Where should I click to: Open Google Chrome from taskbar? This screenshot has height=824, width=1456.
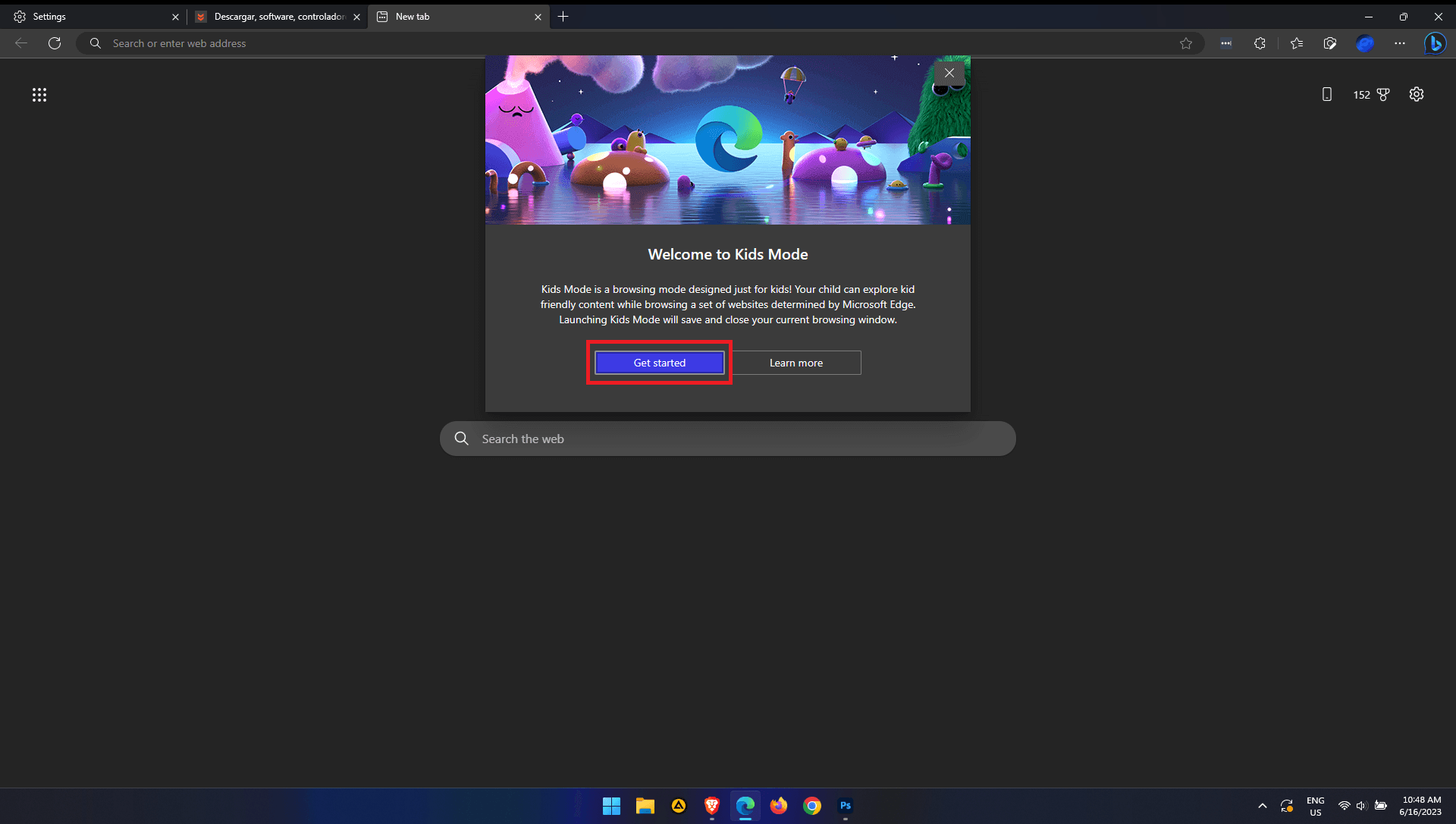pyautogui.click(x=811, y=806)
